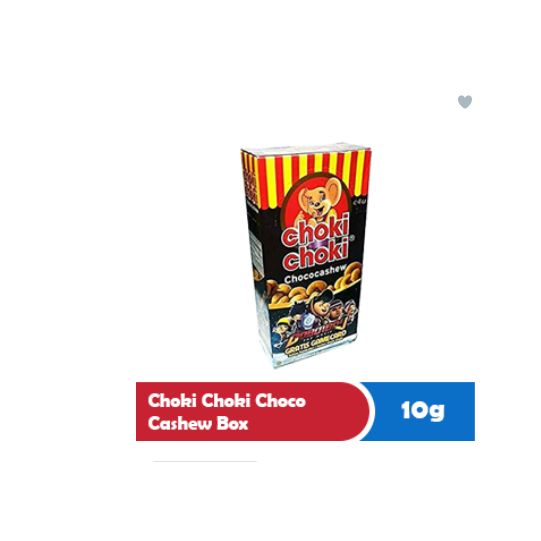This screenshot has width=541, height=541.
Task: Click the Chococashew text on the package
Action: (x=315, y=275)
